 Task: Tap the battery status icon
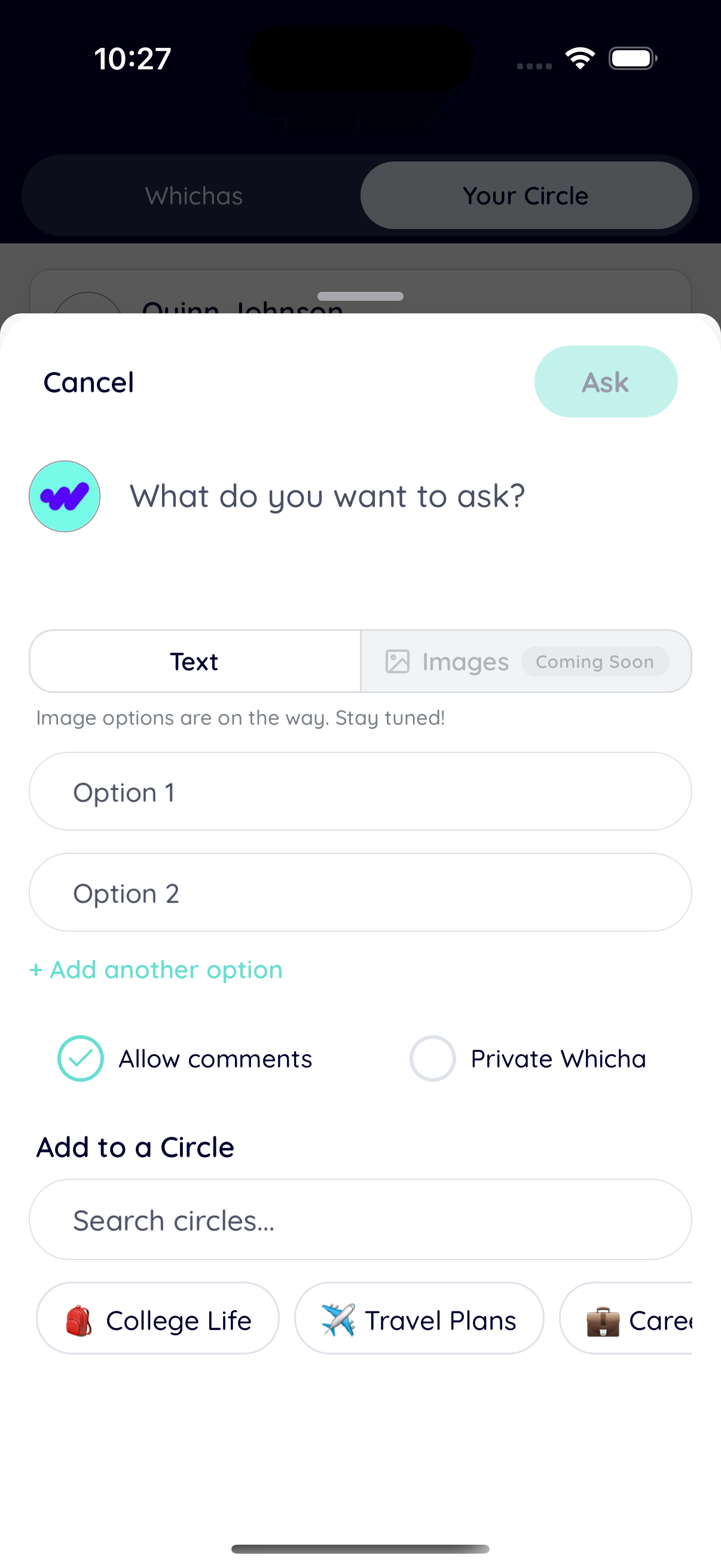pyautogui.click(x=633, y=59)
